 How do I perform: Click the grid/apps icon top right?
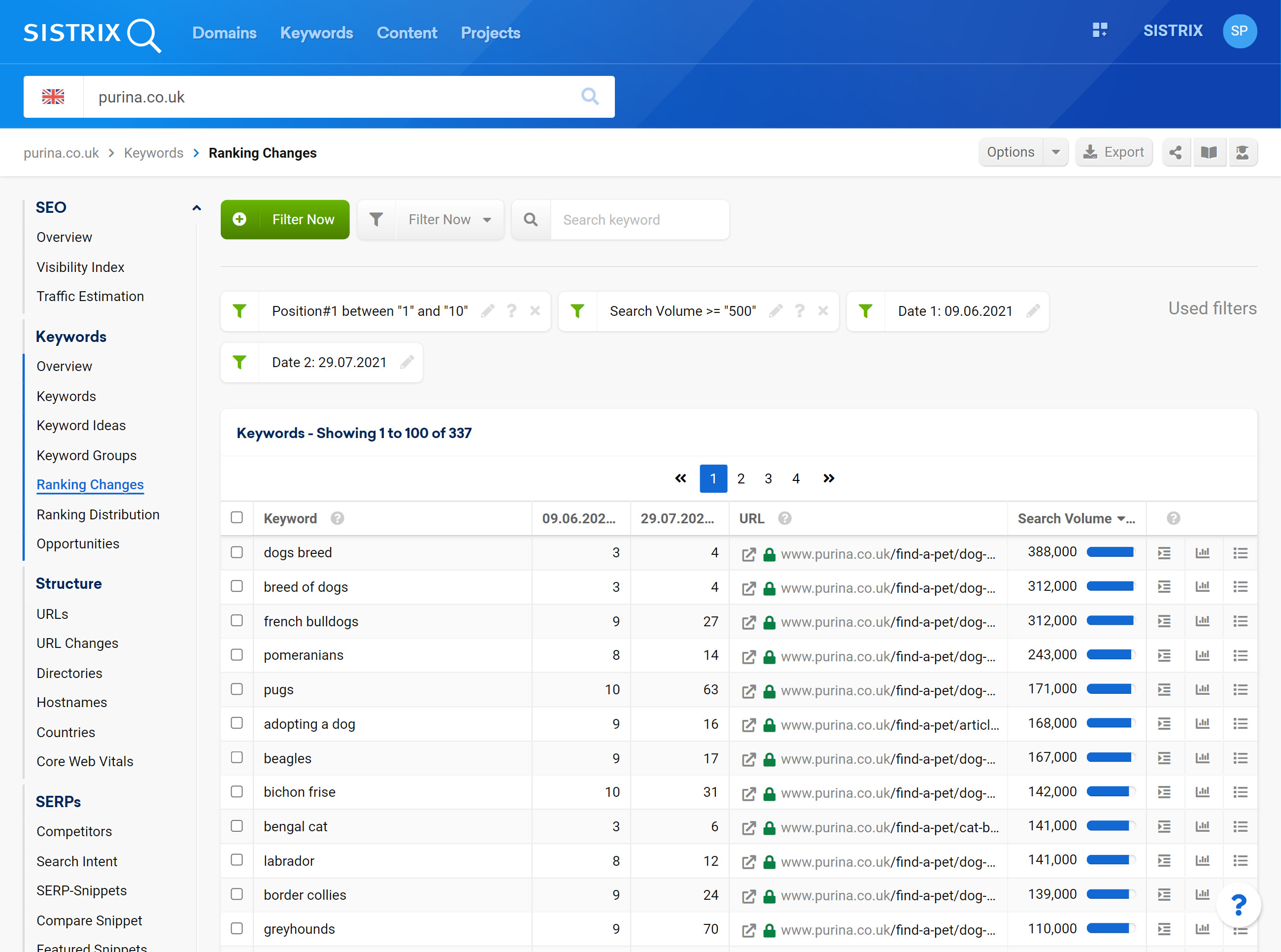coord(1101,32)
